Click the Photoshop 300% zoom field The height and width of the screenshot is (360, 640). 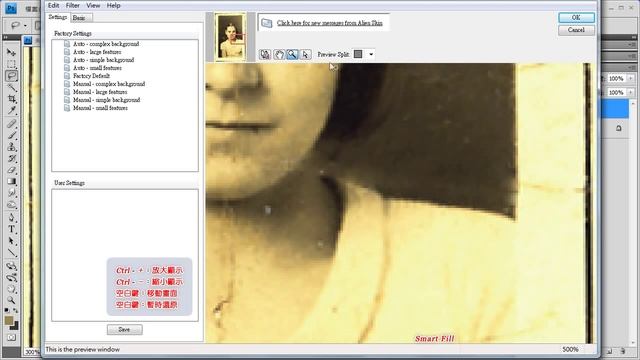(32, 352)
